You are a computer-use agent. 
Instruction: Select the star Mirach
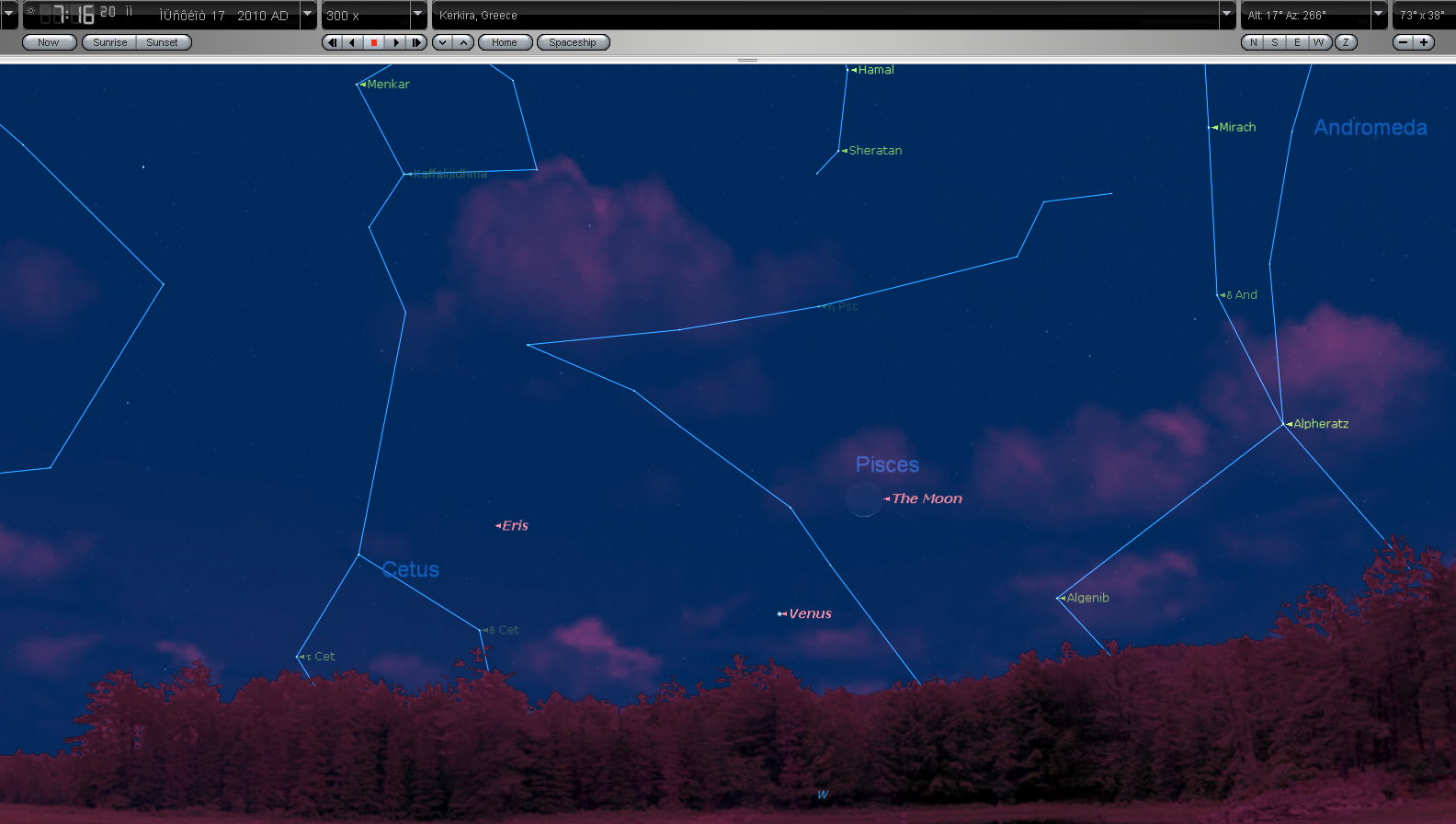pos(1210,128)
